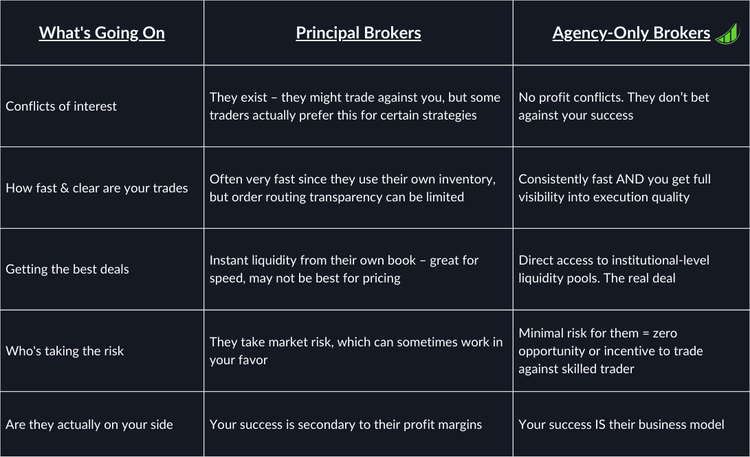Select the "How fast & clear are your trades" label

97,188
